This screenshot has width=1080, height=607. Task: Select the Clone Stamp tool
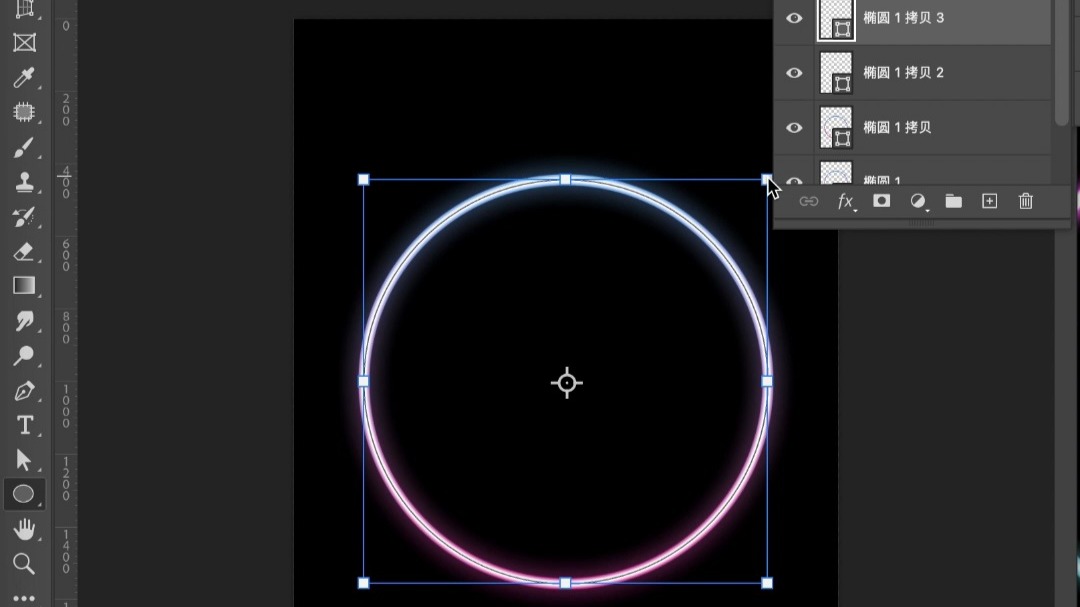(24, 182)
